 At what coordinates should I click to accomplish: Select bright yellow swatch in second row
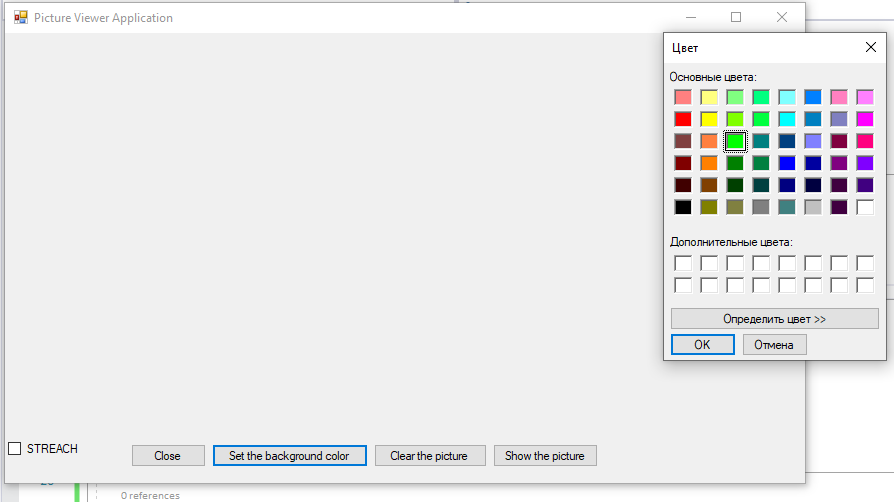pyautogui.click(x=709, y=119)
